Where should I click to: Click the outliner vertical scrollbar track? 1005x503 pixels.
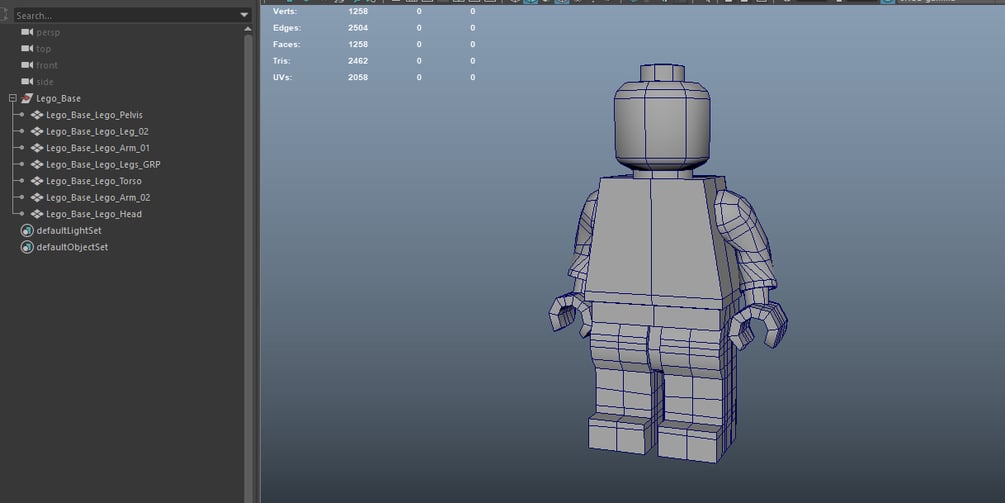click(248, 269)
